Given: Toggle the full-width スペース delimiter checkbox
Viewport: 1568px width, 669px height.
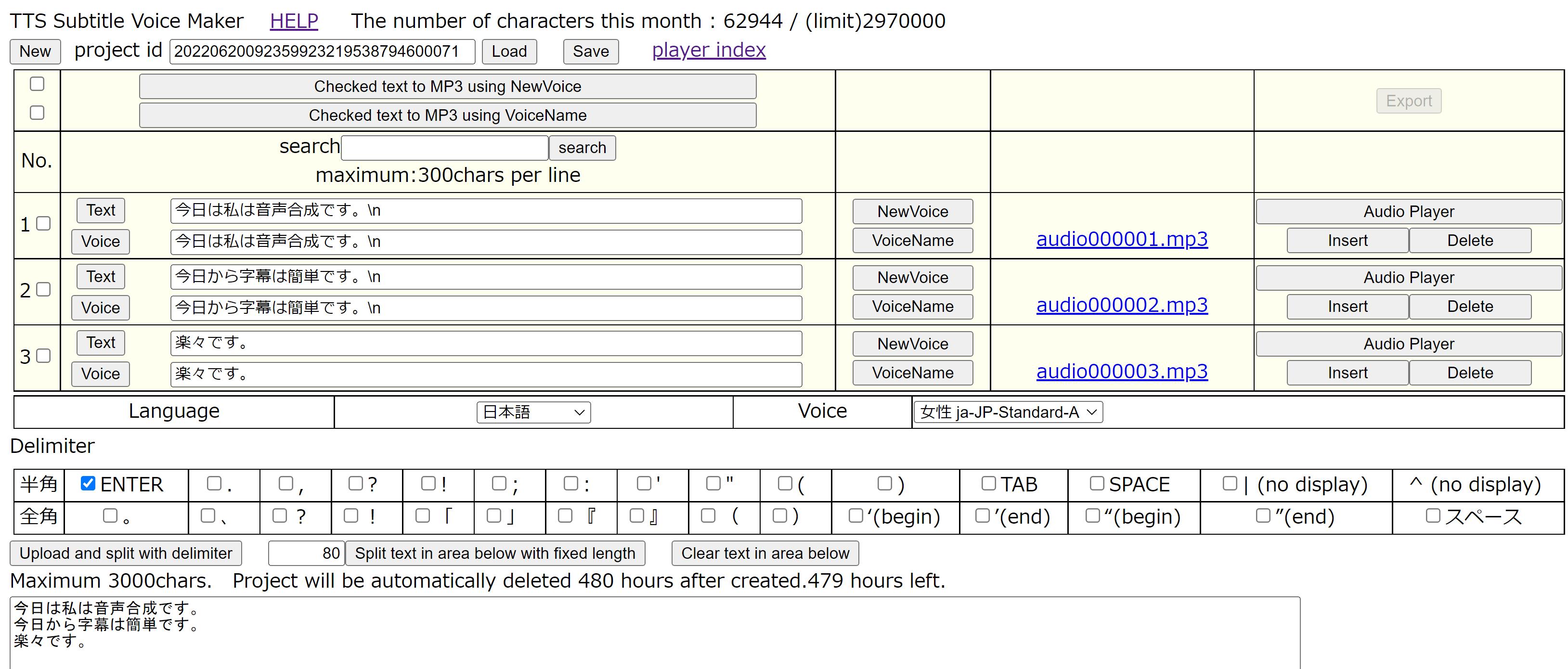Looking at the screenshot, I should [1433, 515].
